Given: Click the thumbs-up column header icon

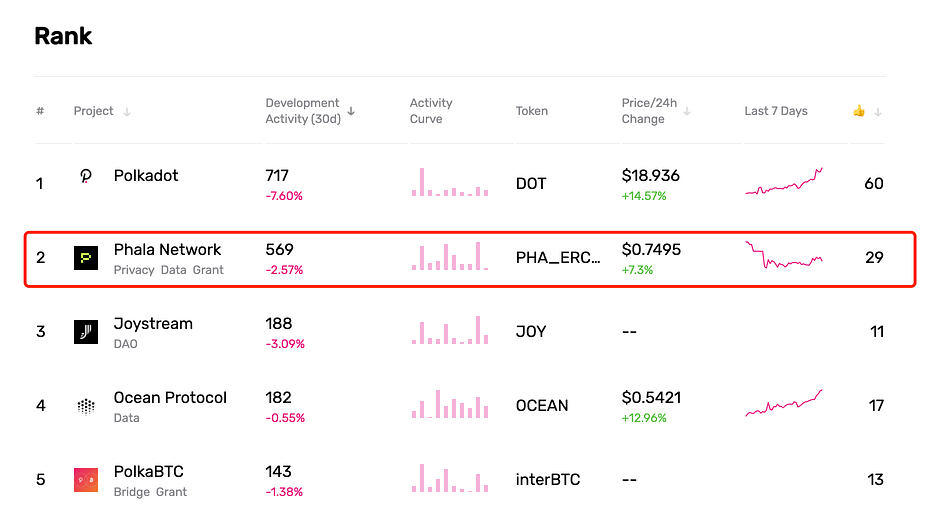Looking at the screenshot, I should [x=859, y=111].
